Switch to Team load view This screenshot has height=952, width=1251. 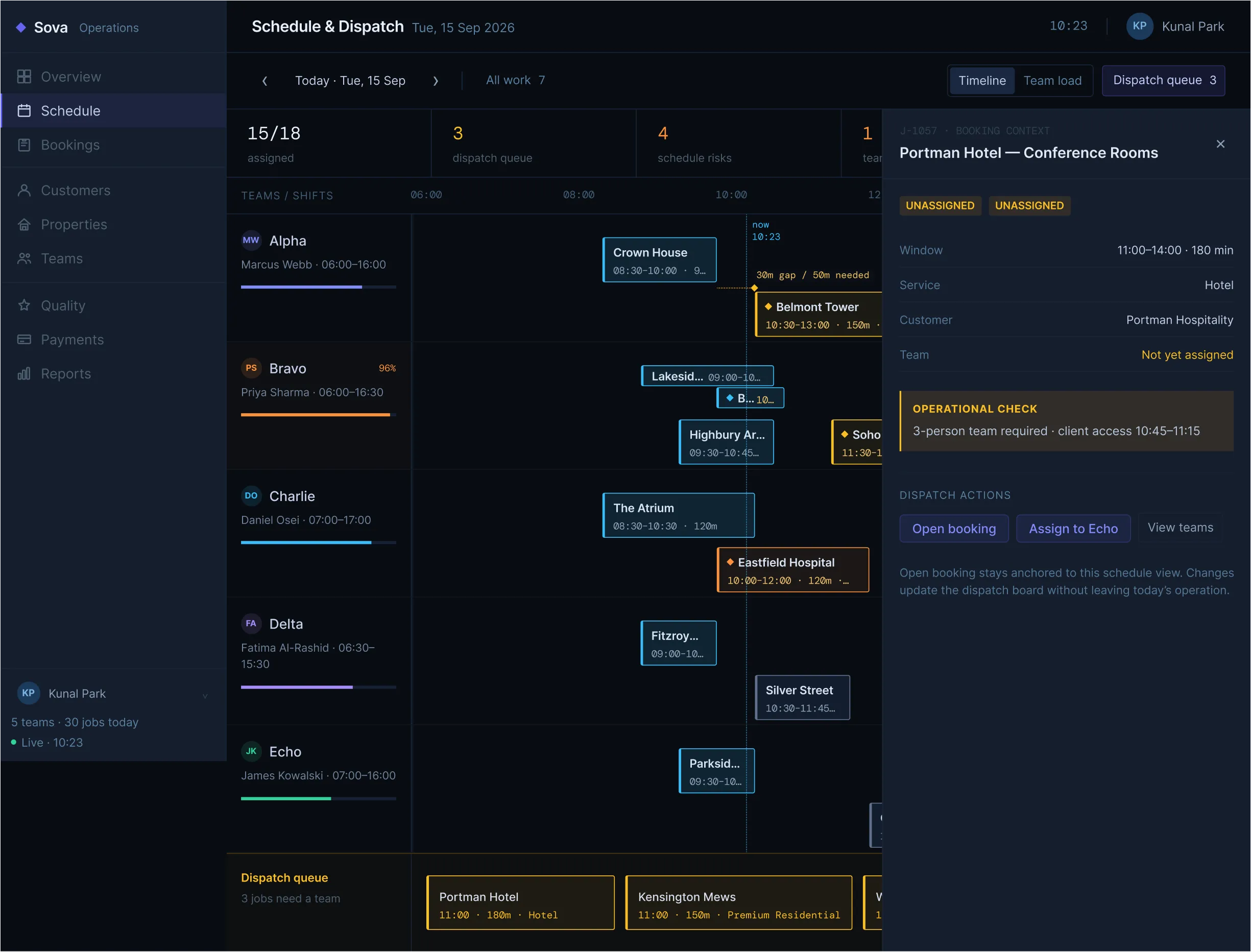tap(1052, 81)
